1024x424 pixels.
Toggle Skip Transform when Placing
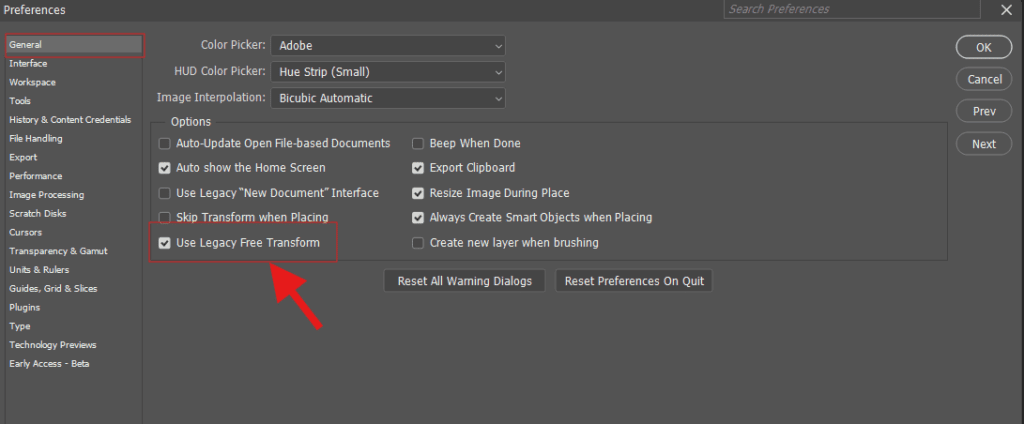[165, 218]
